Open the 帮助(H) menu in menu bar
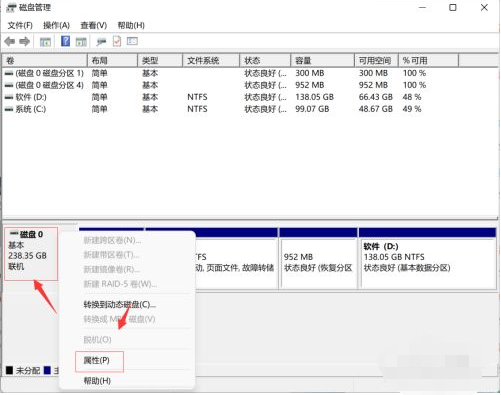501x395 pixels. [x=131, y=25]
